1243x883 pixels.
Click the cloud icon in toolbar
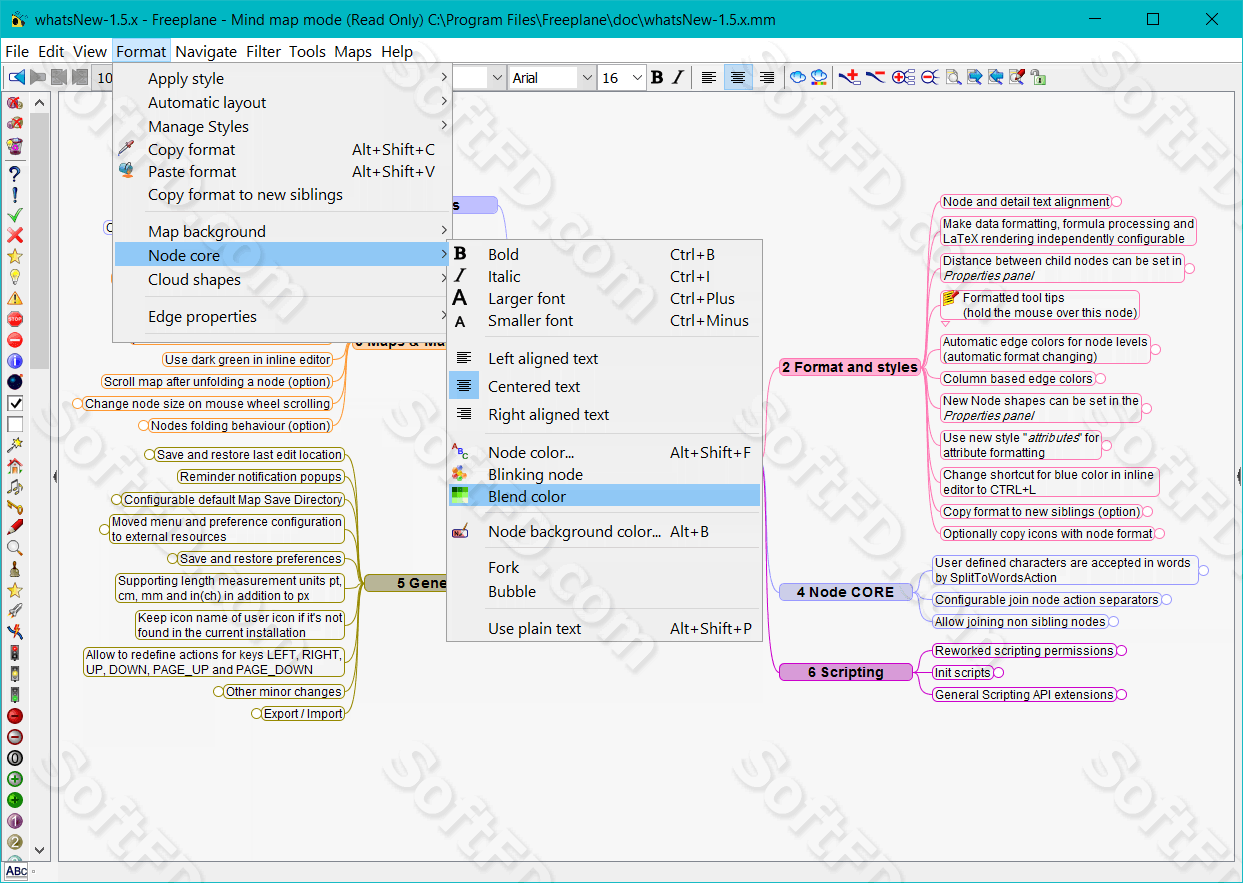click(x=797, y=78)
